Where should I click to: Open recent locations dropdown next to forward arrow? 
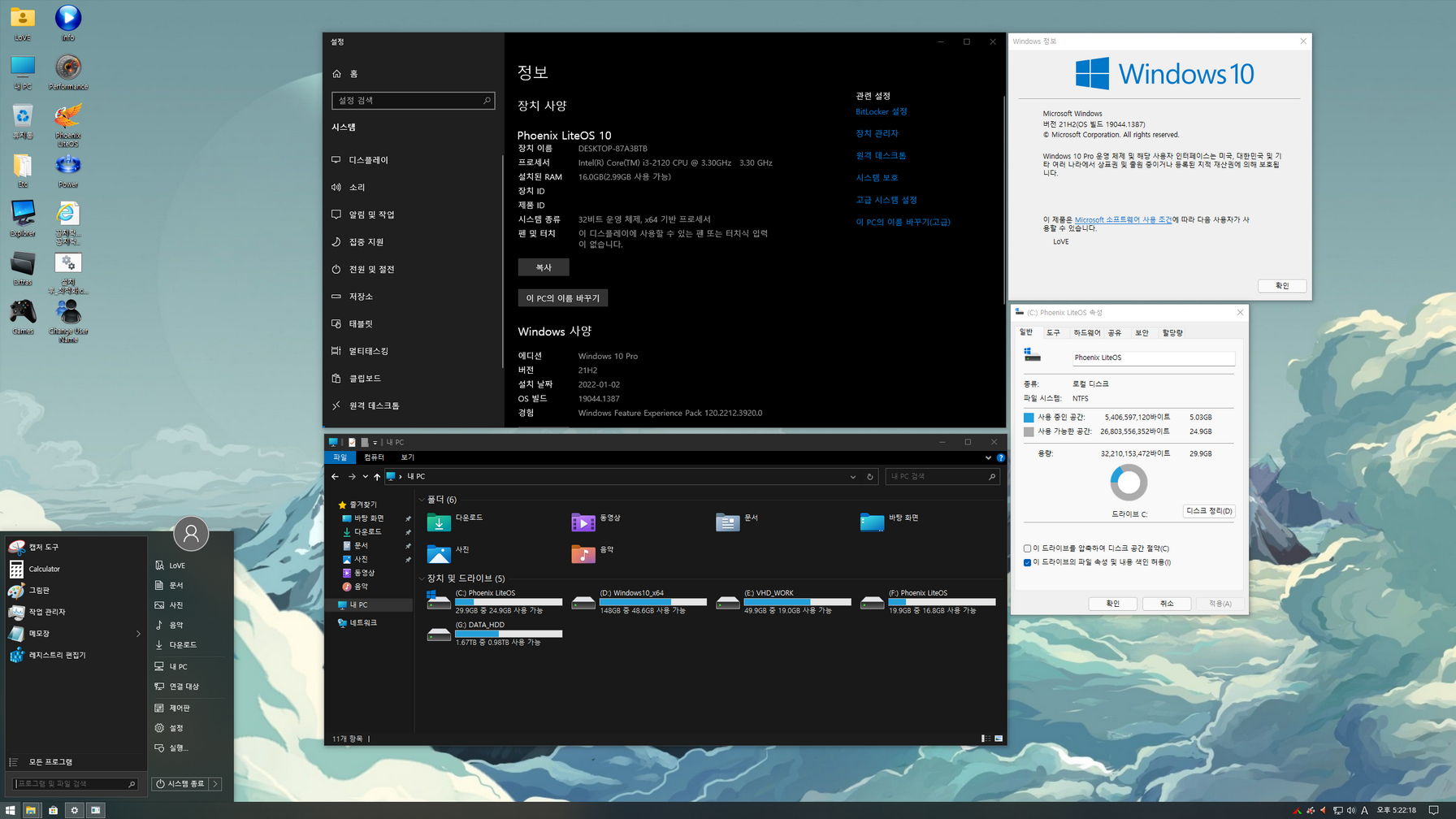(365, 477)
